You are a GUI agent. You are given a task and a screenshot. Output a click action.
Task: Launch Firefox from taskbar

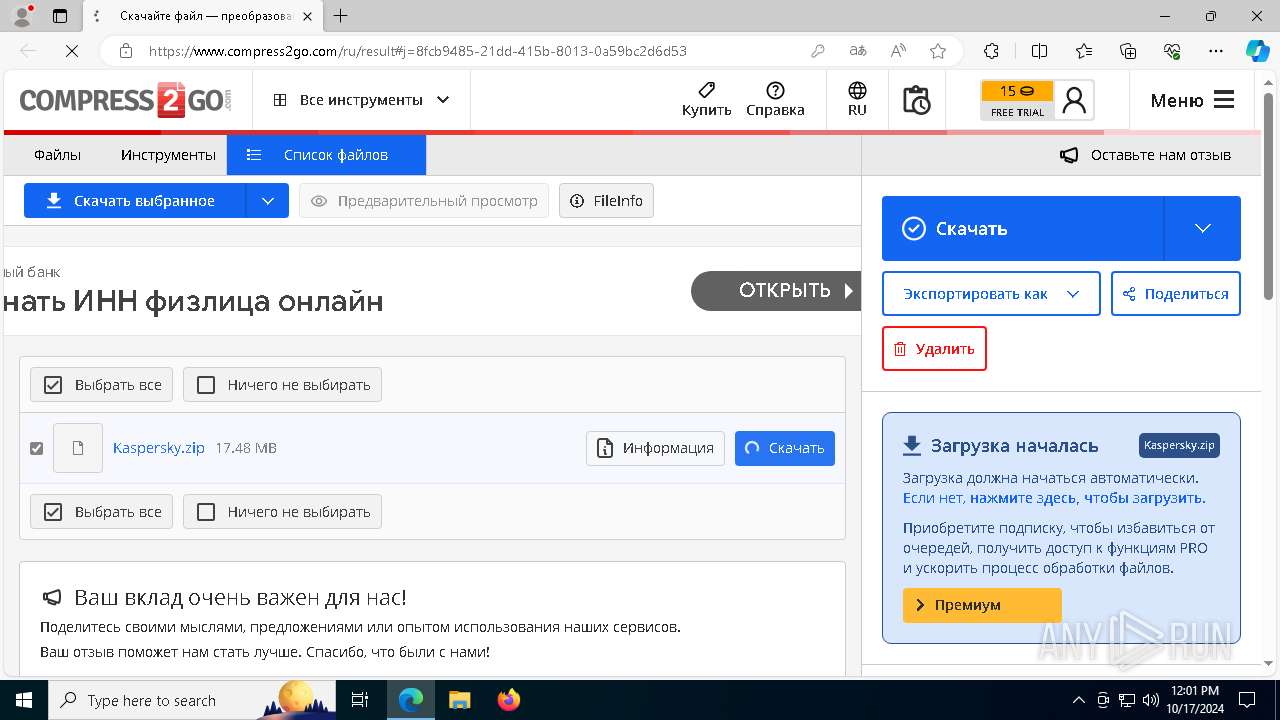[509, 700]
